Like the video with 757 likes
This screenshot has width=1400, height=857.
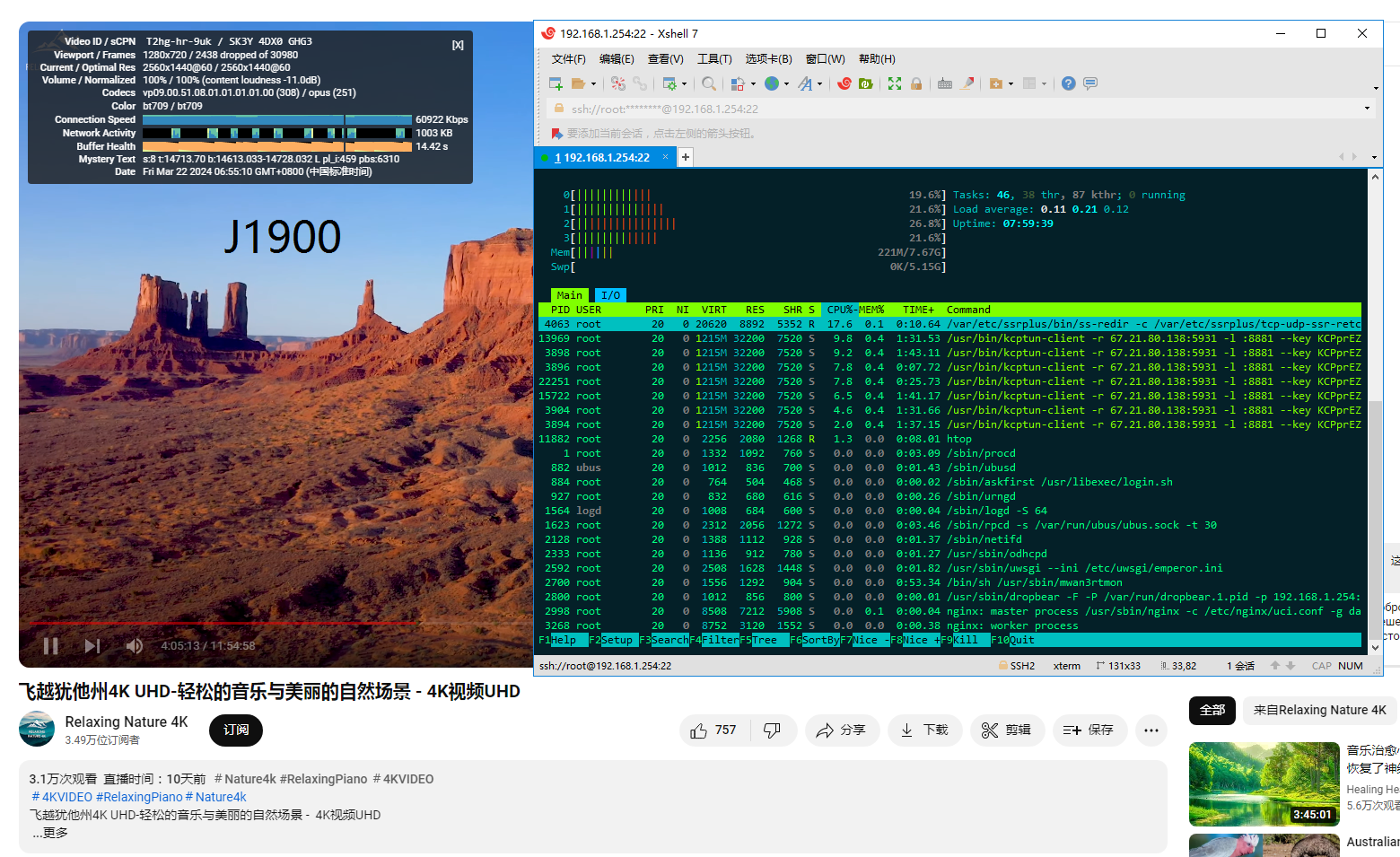point(714,730)
